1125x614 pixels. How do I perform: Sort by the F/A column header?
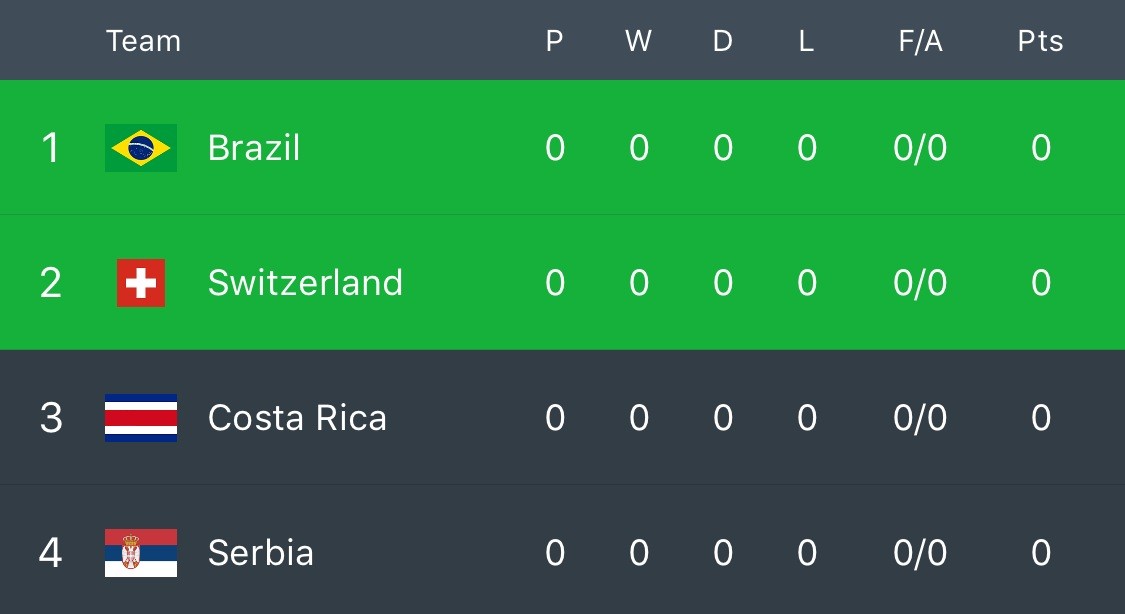tap(921, 41)
